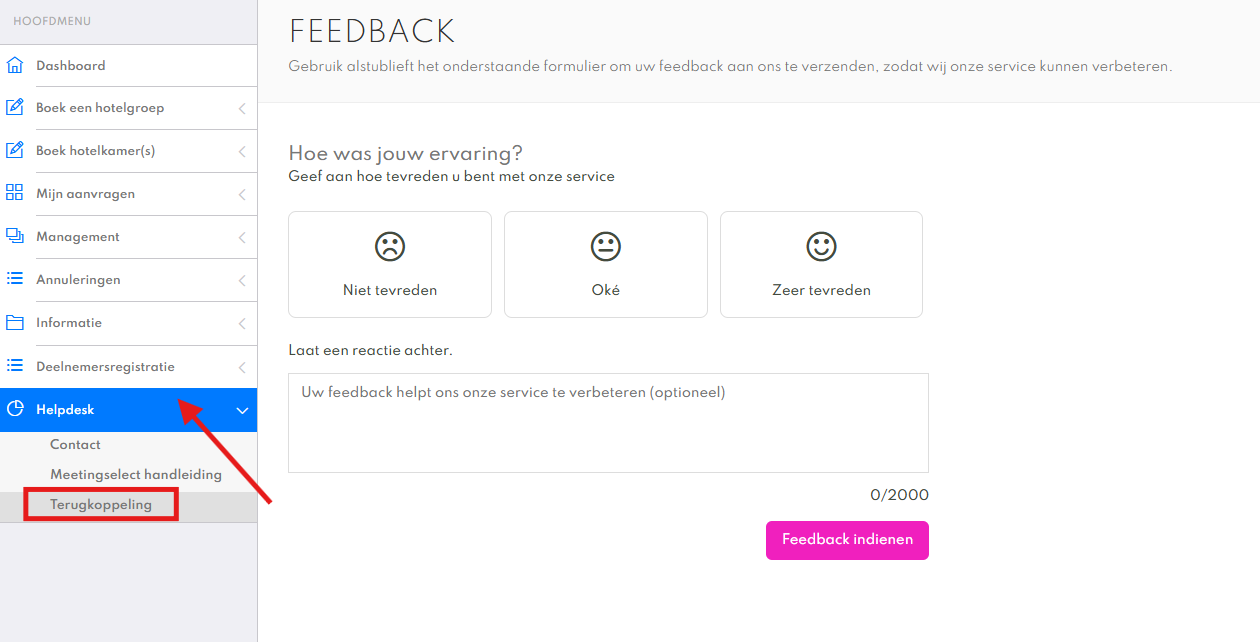Pick the smiling Zeer tevreden rating

821,264
